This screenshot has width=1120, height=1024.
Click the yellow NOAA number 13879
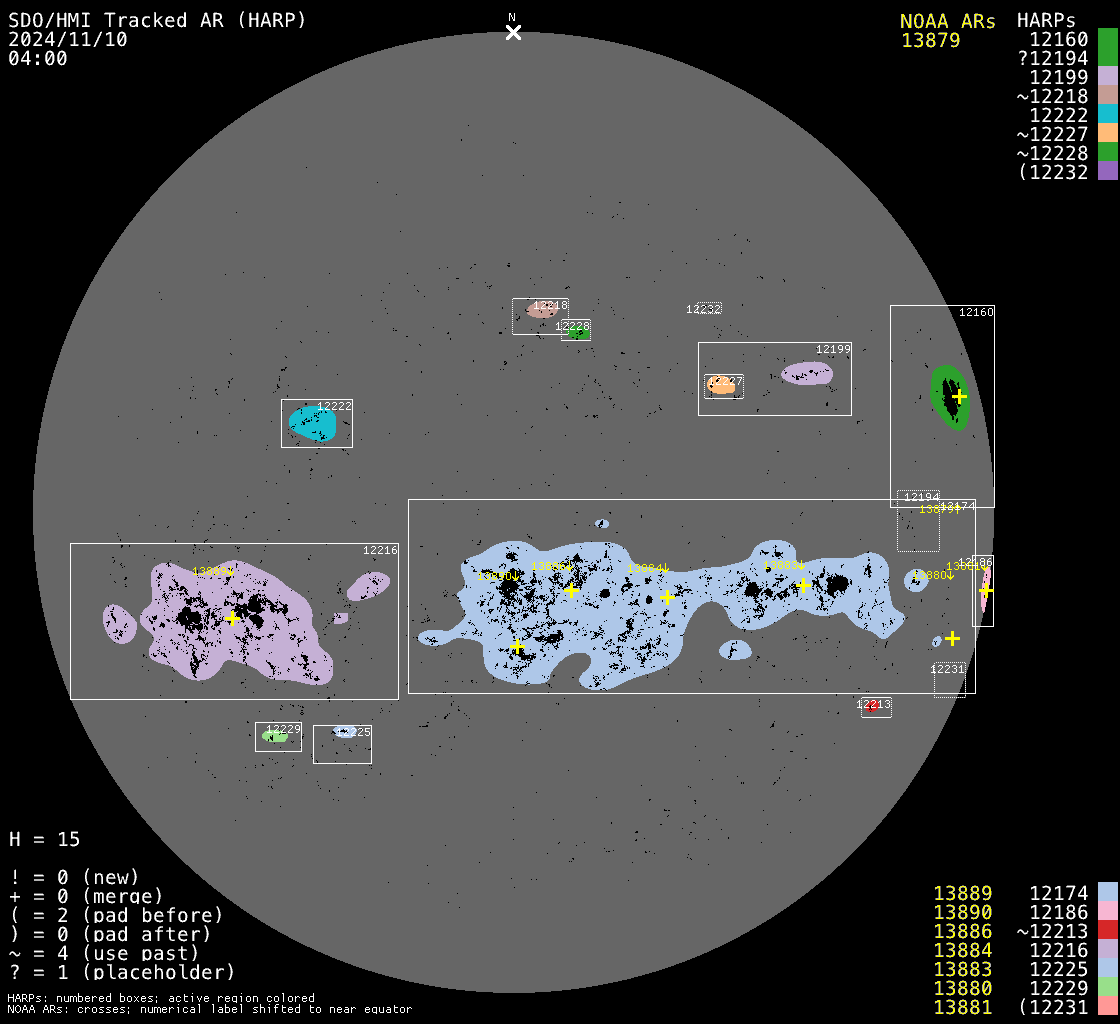pos(930,41)
